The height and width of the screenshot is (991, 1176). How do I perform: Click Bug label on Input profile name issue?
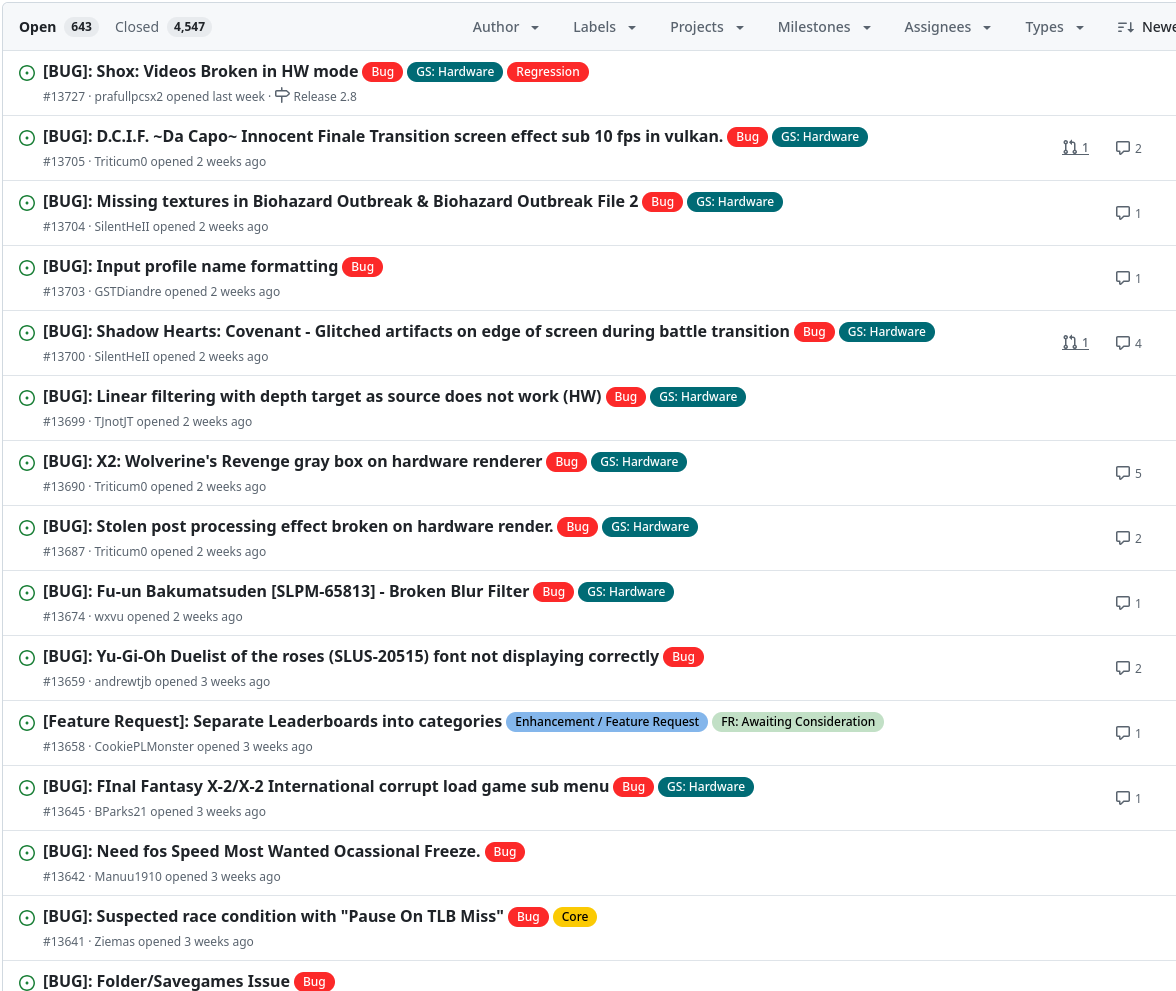[x=362, y=267]
